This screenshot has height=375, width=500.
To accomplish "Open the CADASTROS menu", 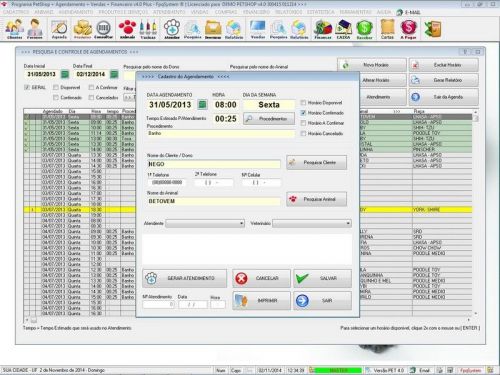I will point(16,12).
